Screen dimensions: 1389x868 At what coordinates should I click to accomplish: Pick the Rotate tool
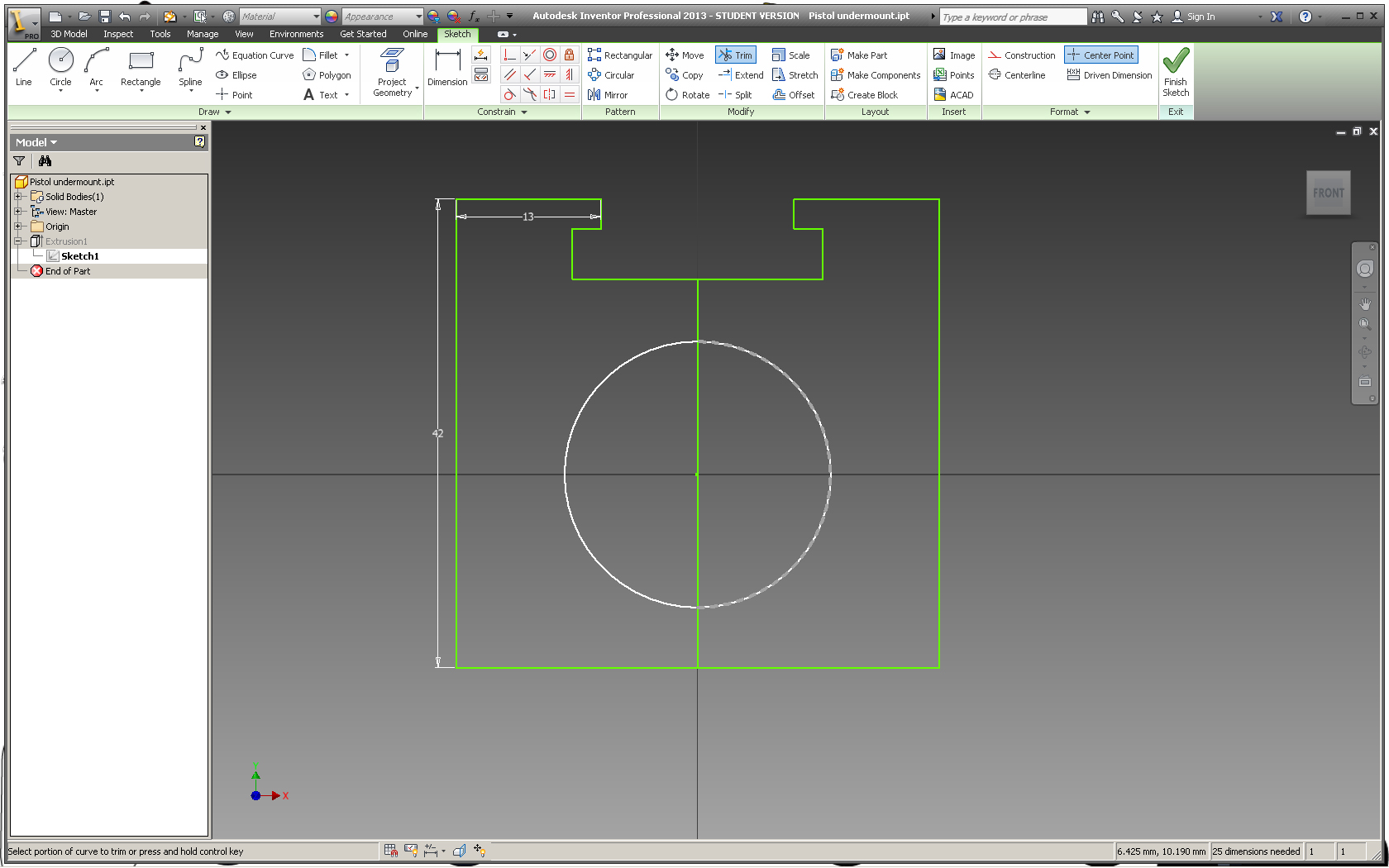[x=688, y=95]
